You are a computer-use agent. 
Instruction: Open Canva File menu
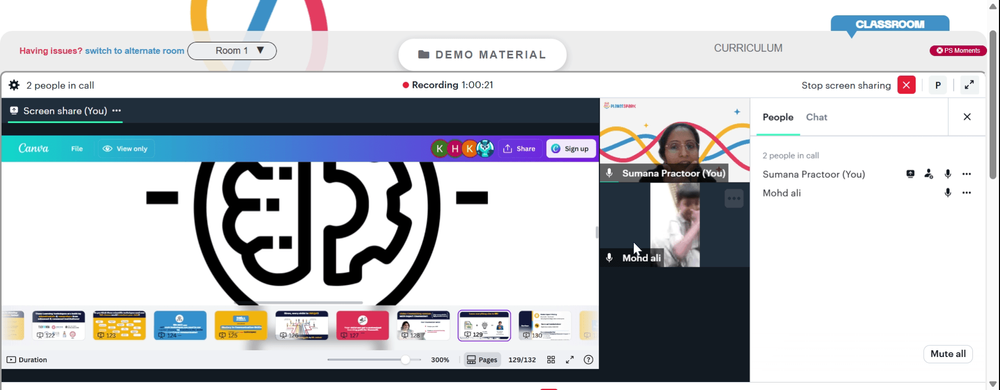coord(77,148)
